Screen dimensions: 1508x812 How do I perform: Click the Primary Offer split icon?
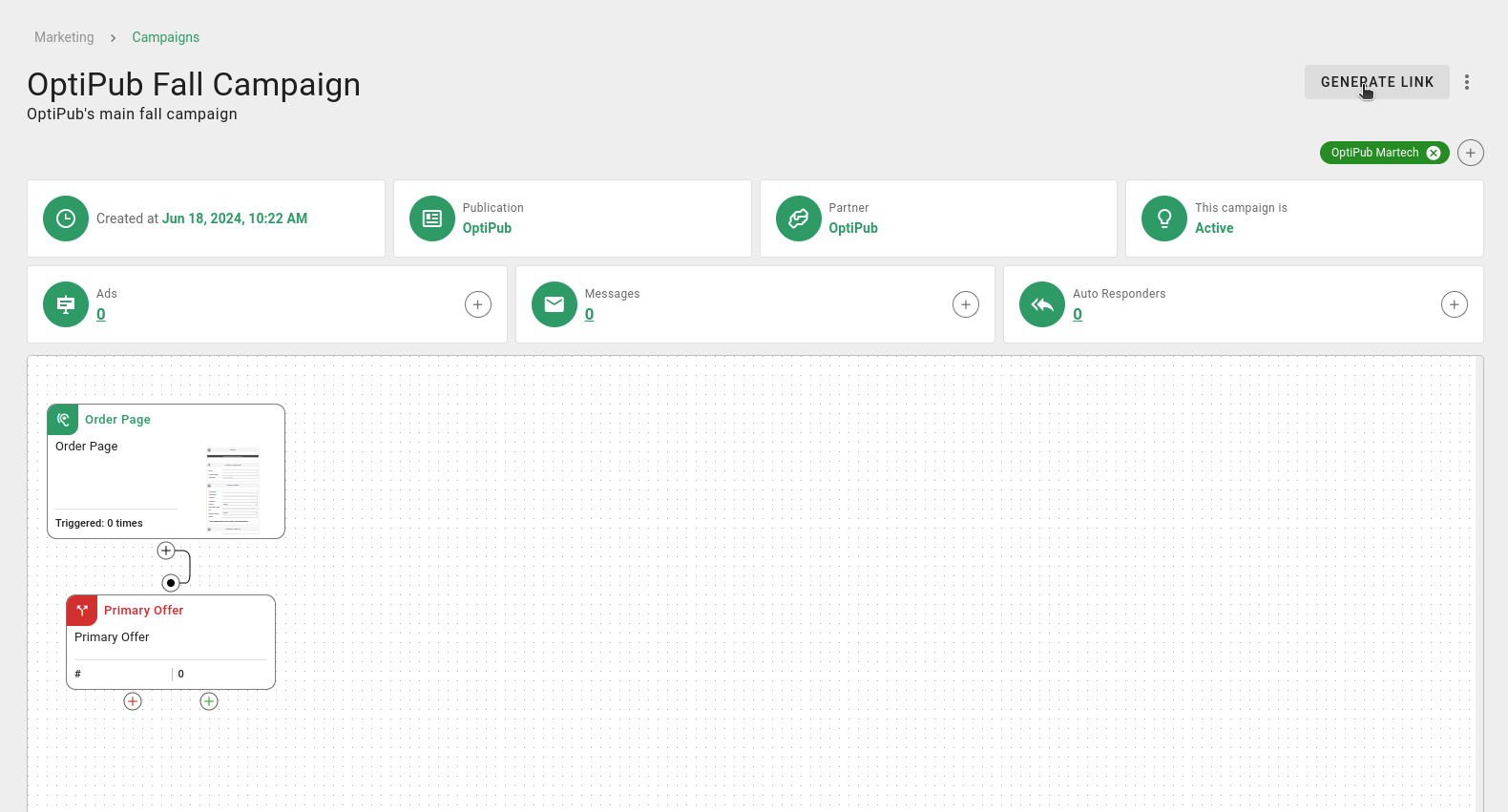(82, 611)
